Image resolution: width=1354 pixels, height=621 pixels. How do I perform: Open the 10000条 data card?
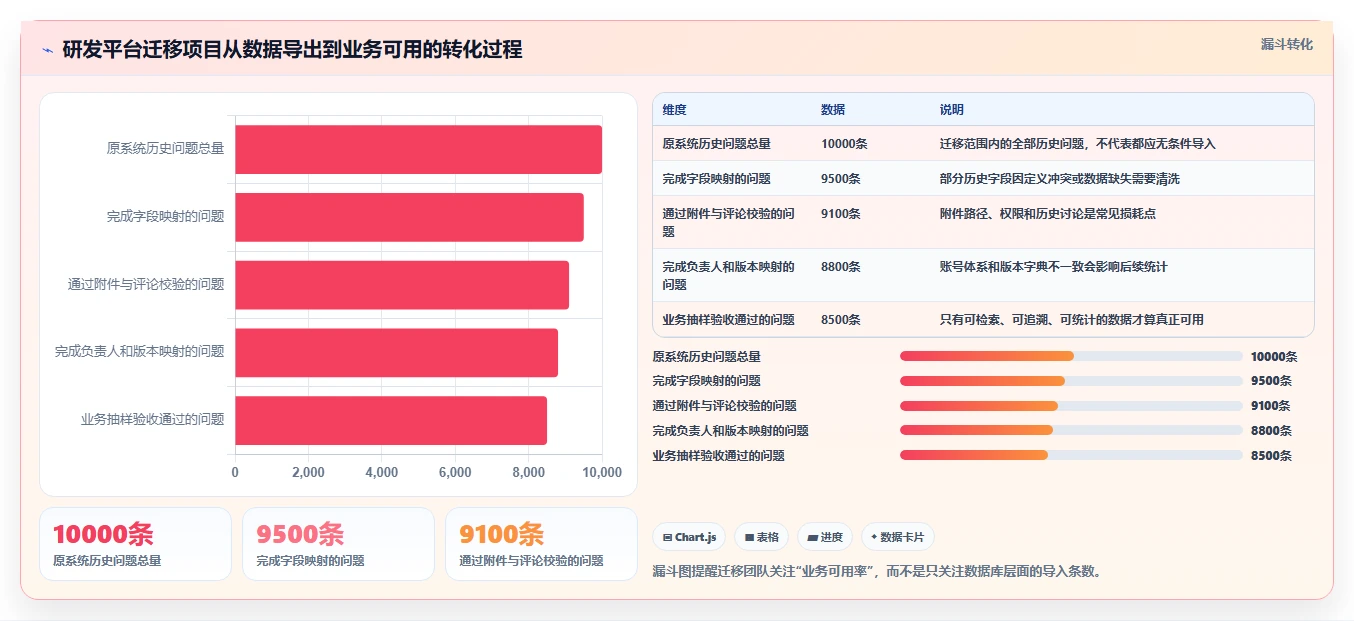(135, 544)
